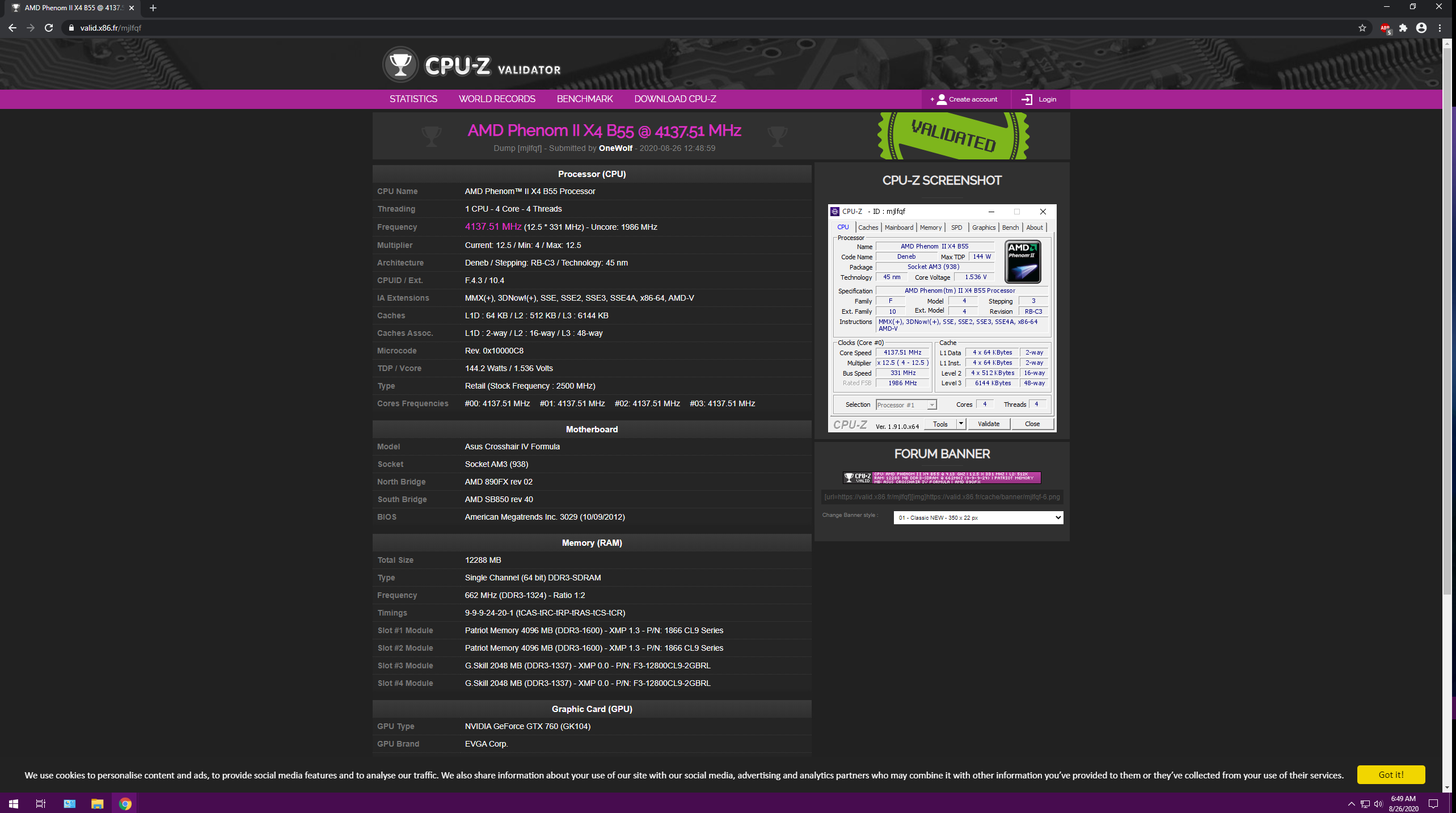Click the Login arrow icon

coord(1027,99)
